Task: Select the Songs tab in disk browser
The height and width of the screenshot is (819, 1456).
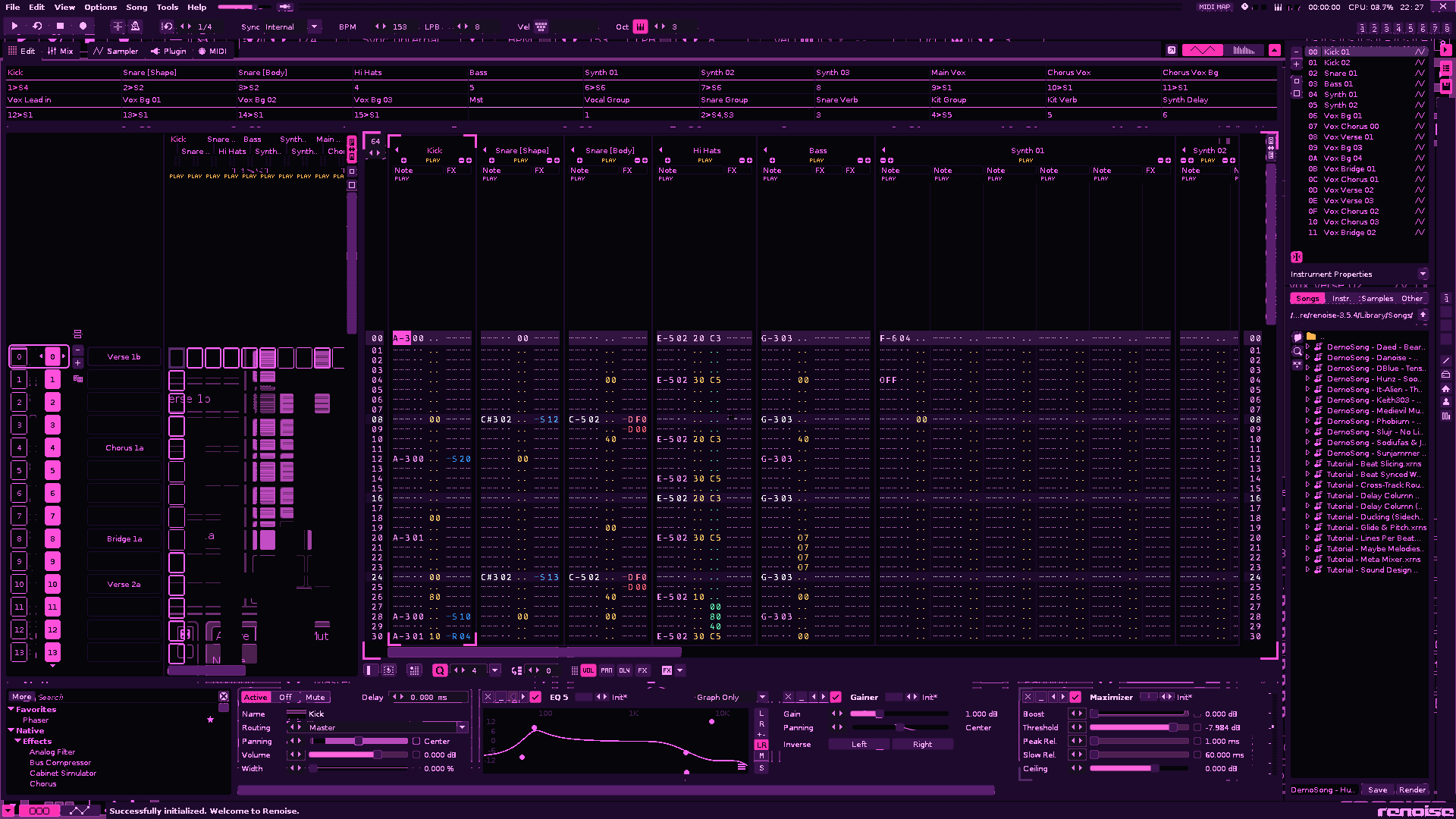Action: (1307, 299)
